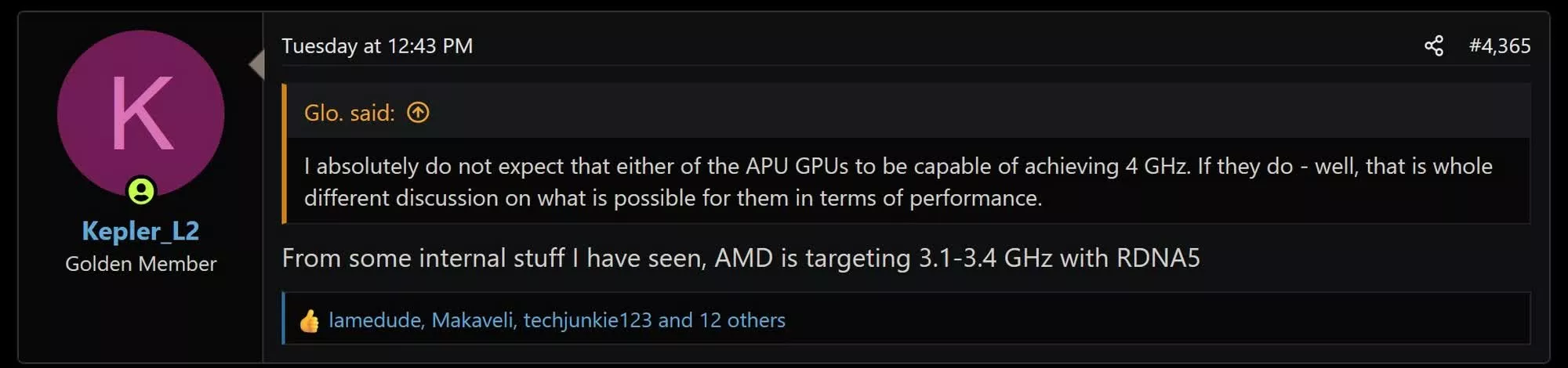
Task: Open post permalink #4,365
Action: [1499, 46]
